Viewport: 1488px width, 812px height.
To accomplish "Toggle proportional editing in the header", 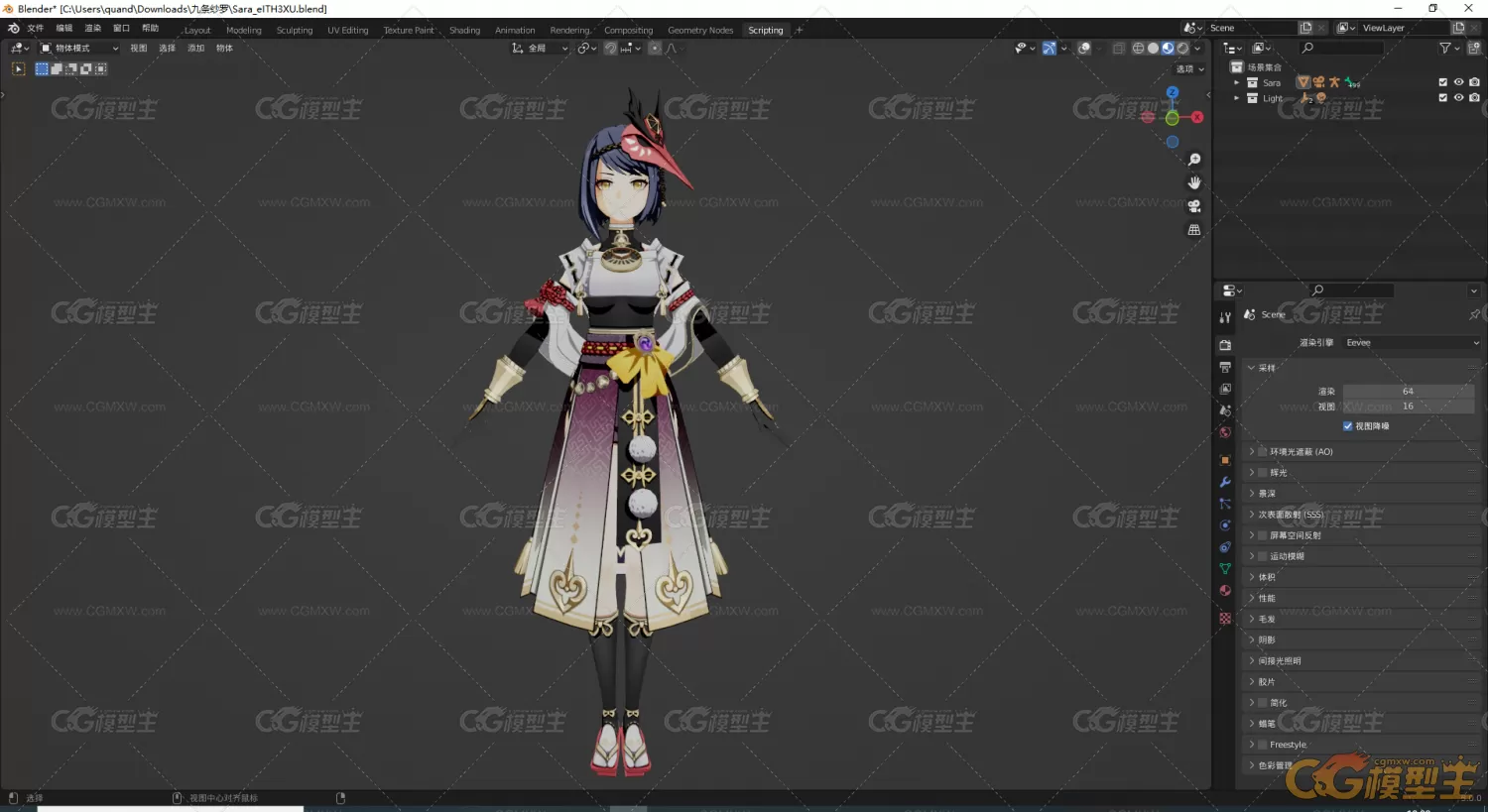I will (x=655, y=48).
